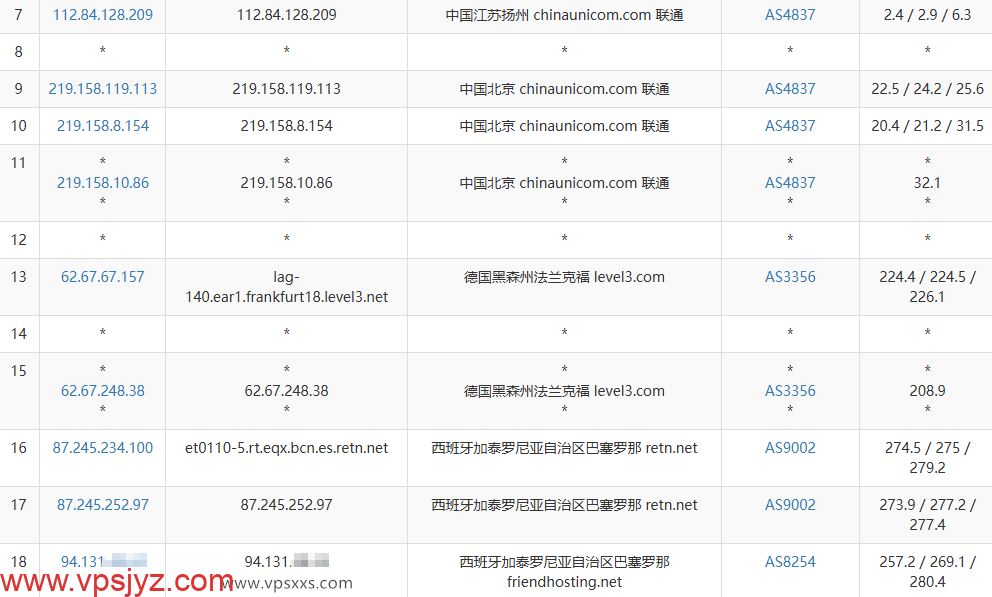Select hostname et0110-5.rt.eqx.bcn.es.retn.net
992x597 pixels.
[x=287, y=448]
